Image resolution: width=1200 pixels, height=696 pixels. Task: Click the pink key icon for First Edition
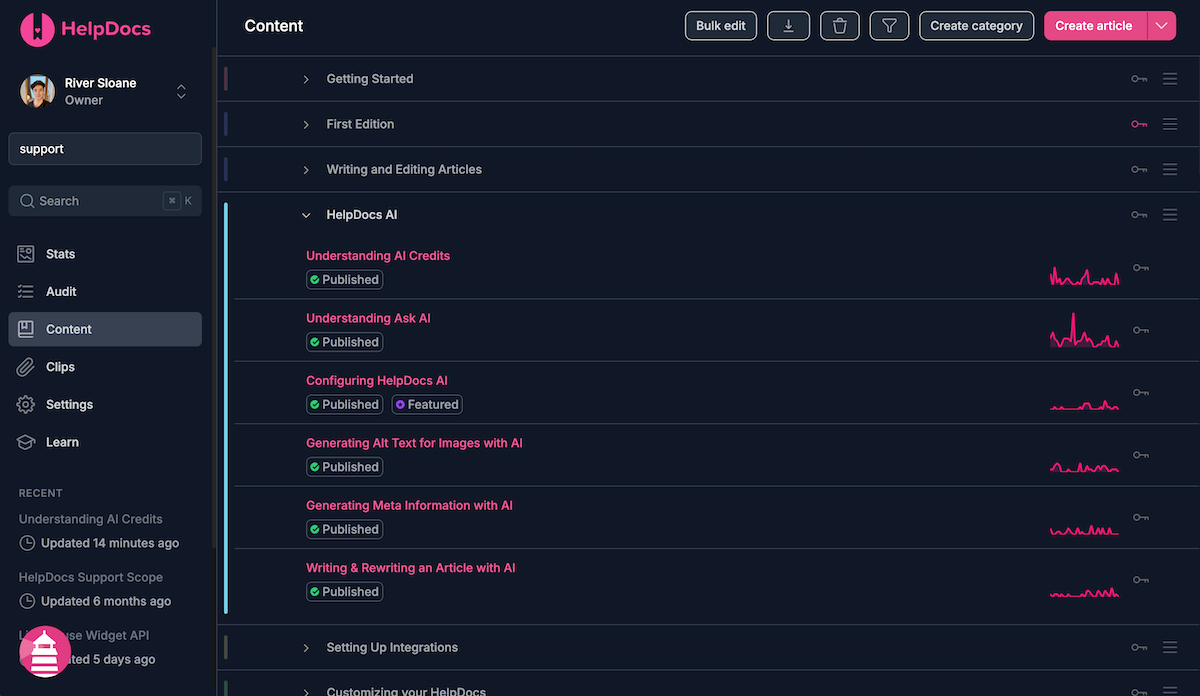coord(1139,124)
